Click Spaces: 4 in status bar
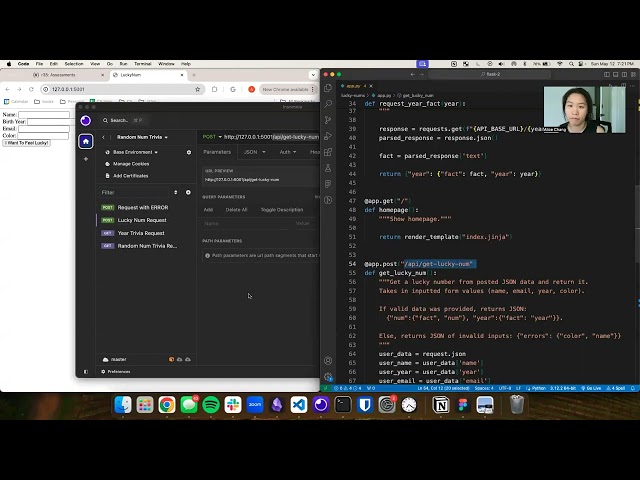This screenshot has height=480, width=640. coord(484,388)
